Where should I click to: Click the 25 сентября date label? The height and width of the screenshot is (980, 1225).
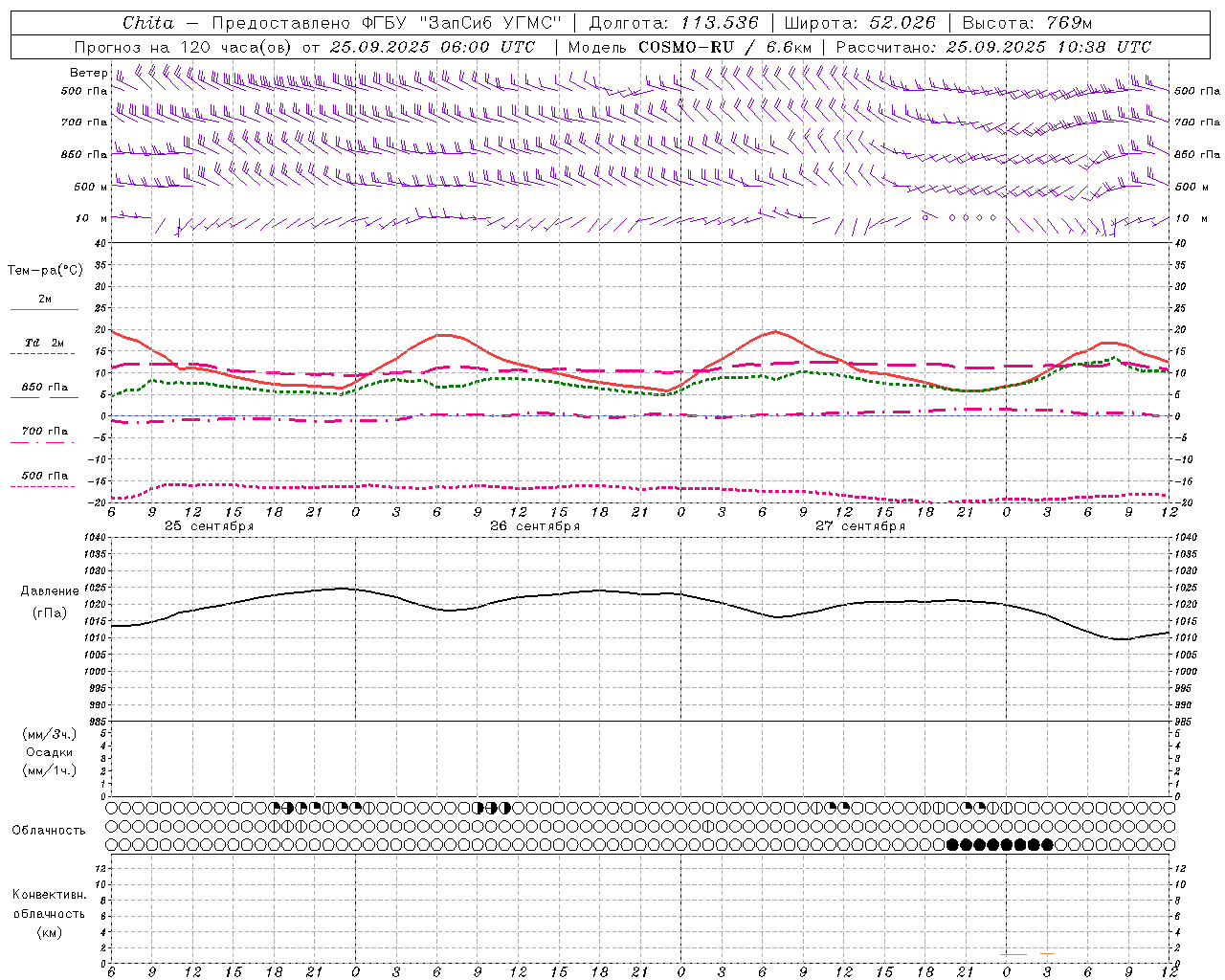[209, 526]
